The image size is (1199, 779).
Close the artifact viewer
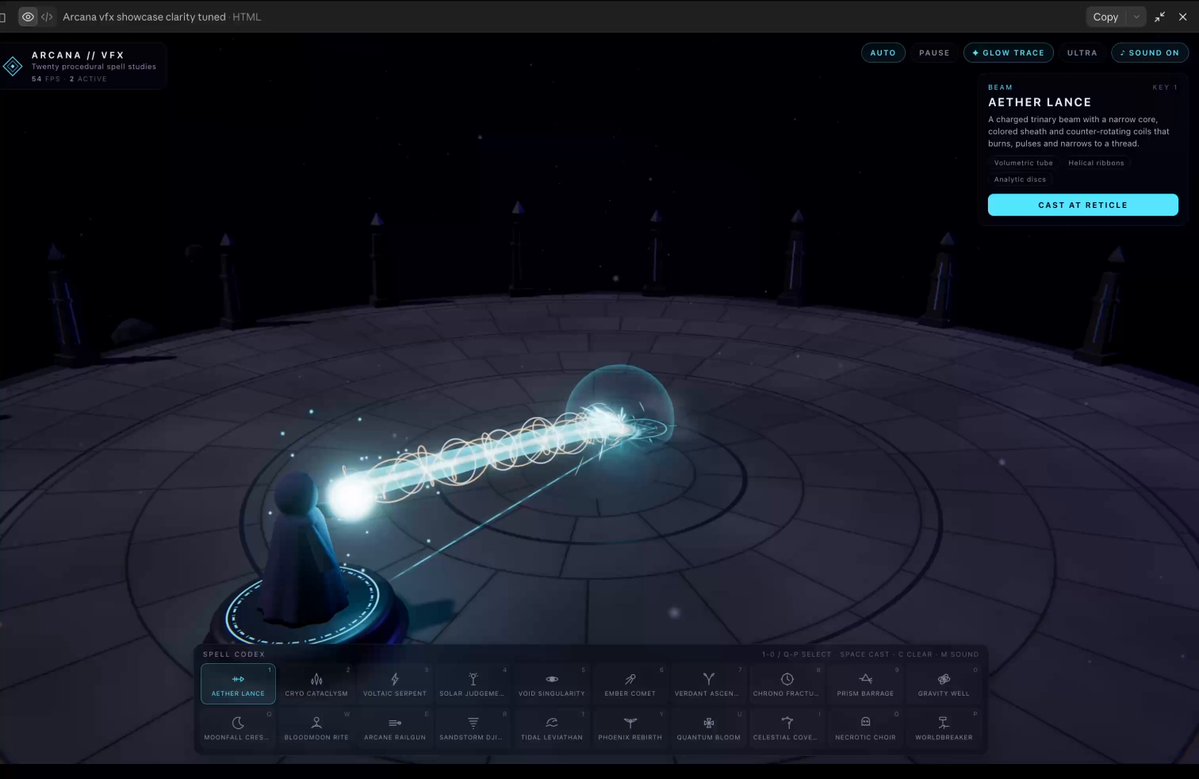(x=1182, y=17)
